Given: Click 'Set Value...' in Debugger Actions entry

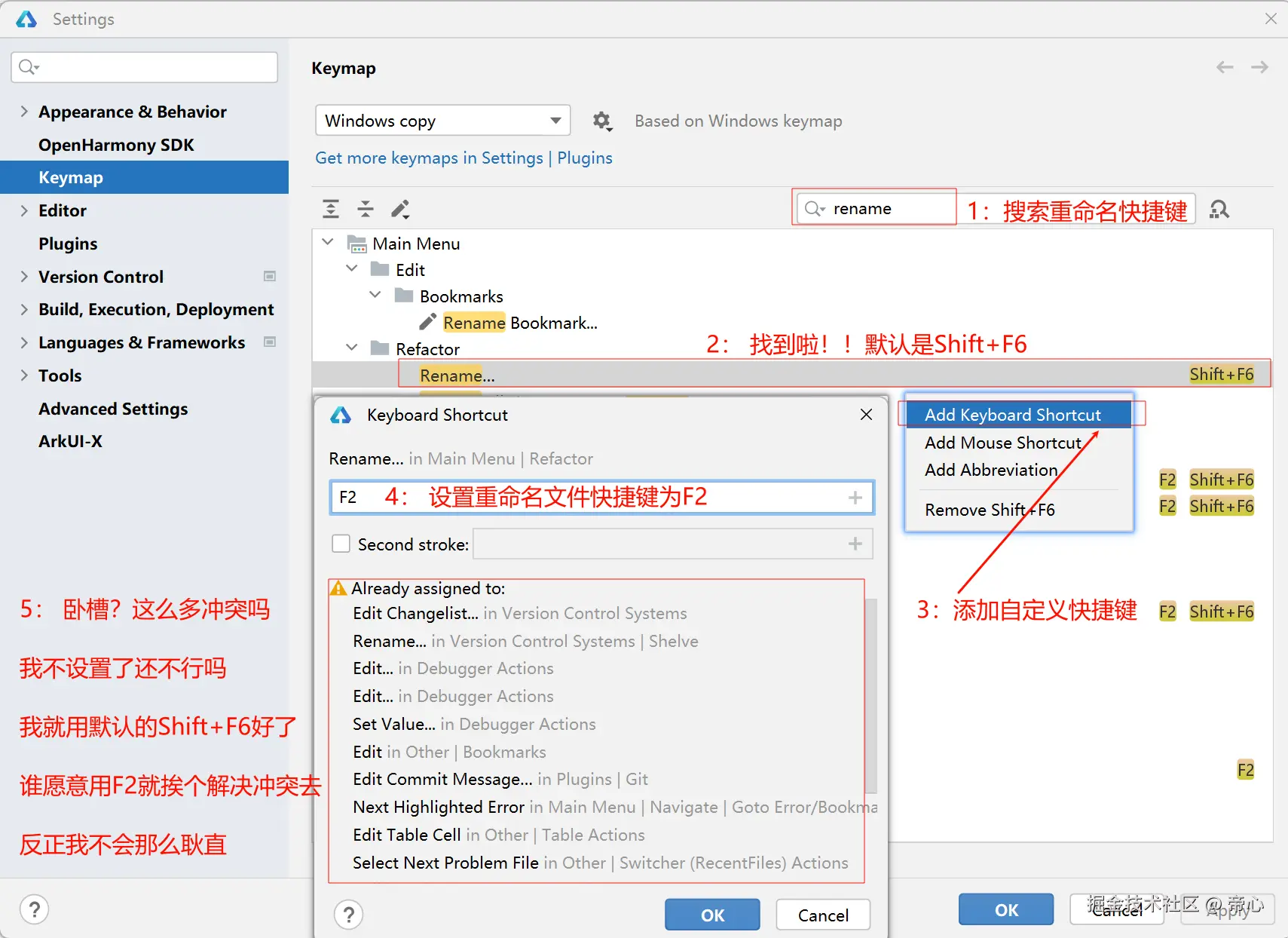Looking at the screenshot, I should pos(474,724).
